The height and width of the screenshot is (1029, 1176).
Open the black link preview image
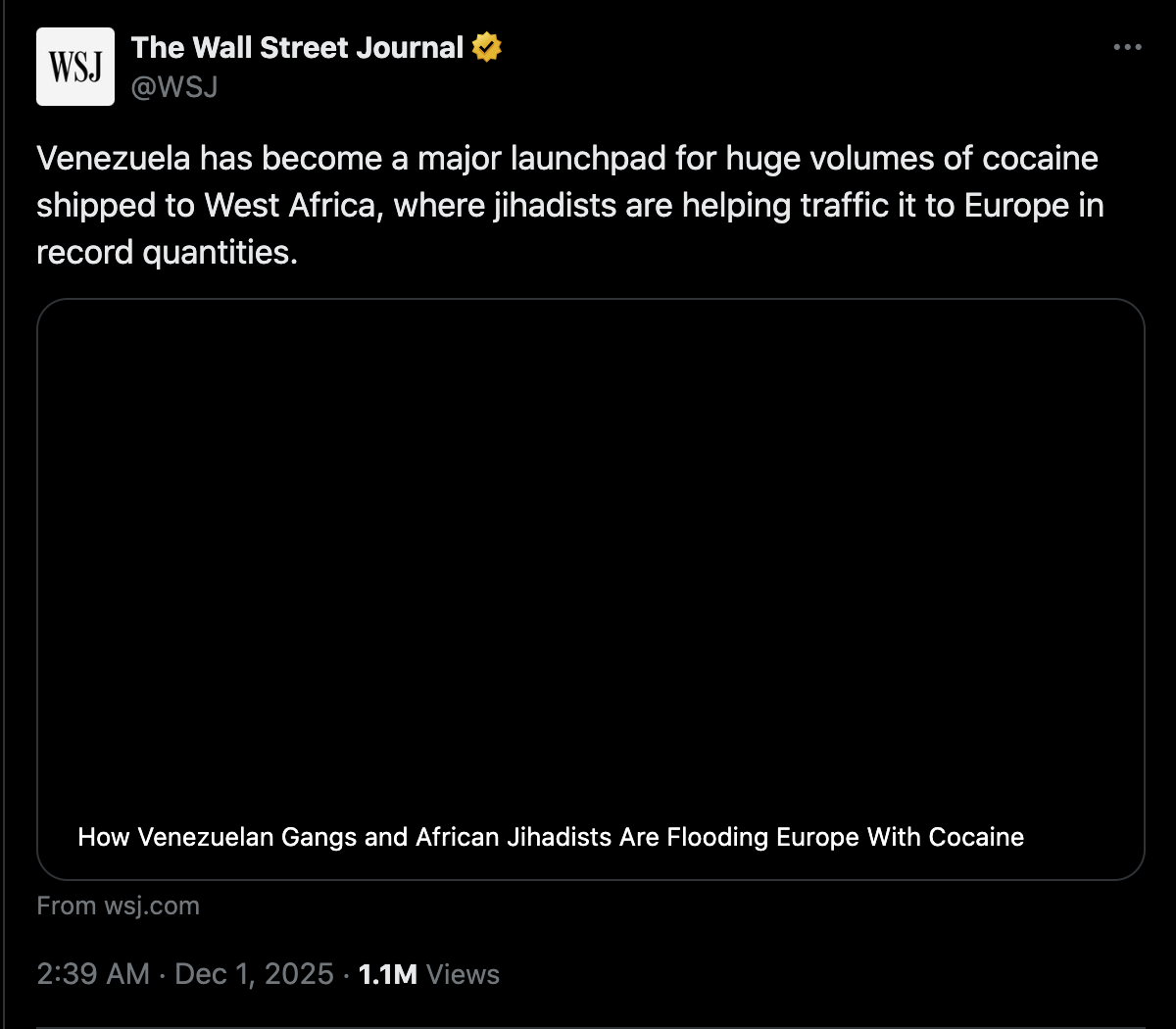click(x=590, y=549)
